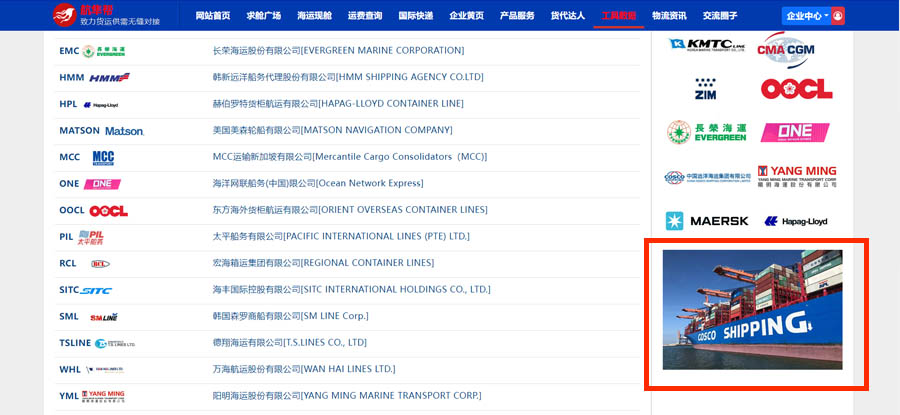Screen dimensions: 900x415
Task: Click the red user avatar icon in header
Action: tap(838, 16)
